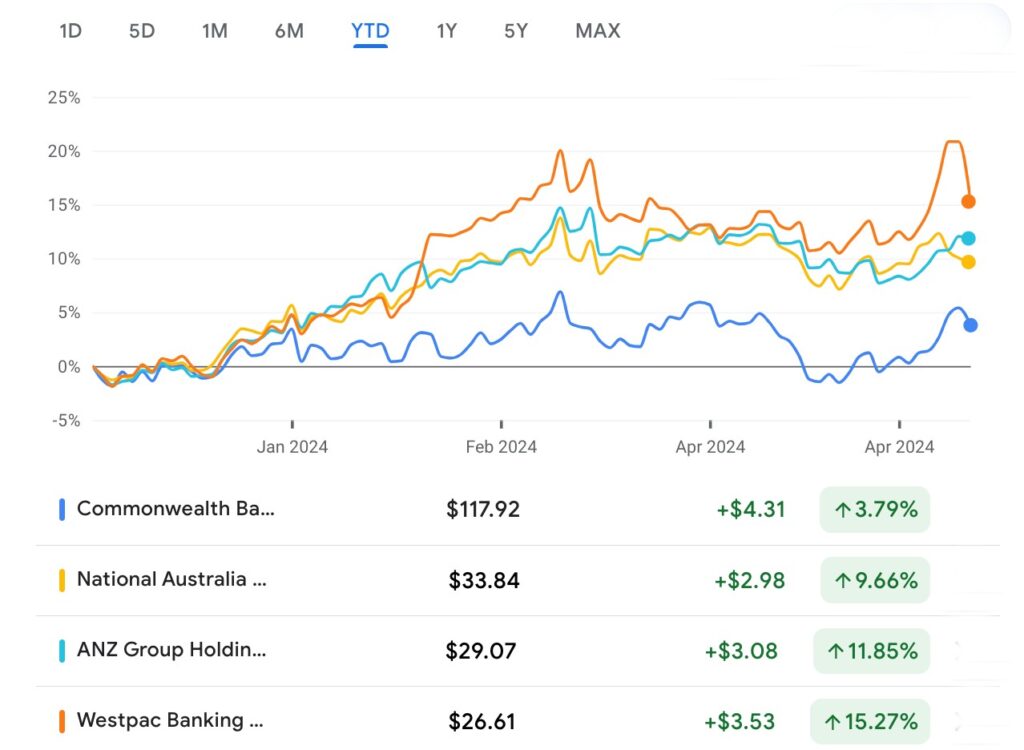Click the 9.66% gain badge
Viewport: 1024px width, 750px height.
(875, 580)
